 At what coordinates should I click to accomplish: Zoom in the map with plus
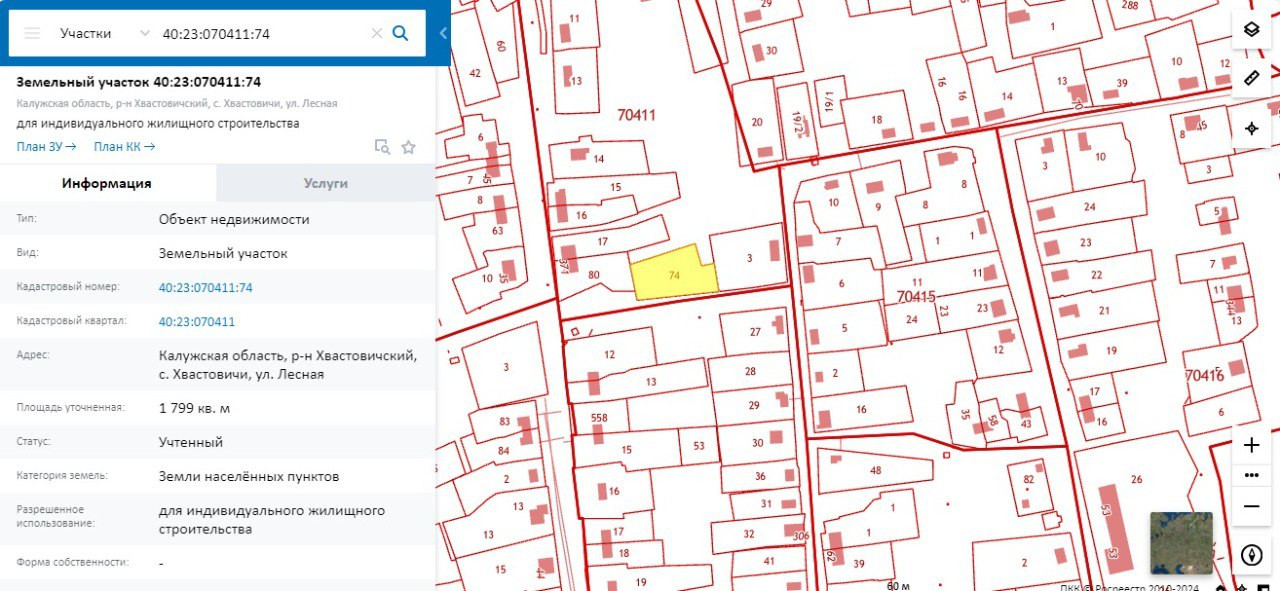point(1251,445)
